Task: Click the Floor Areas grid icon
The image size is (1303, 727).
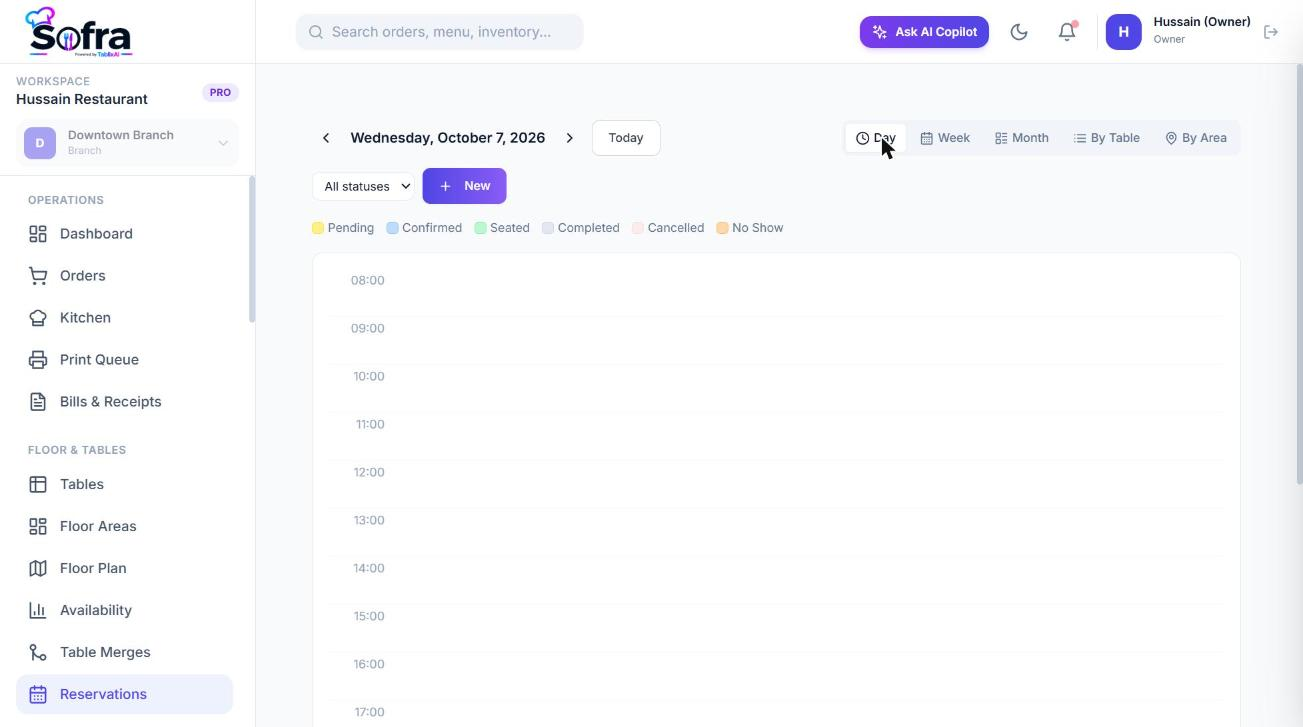Action: (x=38, y=526)
